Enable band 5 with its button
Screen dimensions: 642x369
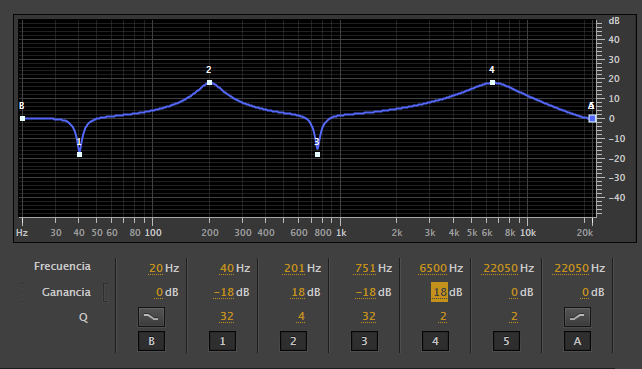pos(506,341)
